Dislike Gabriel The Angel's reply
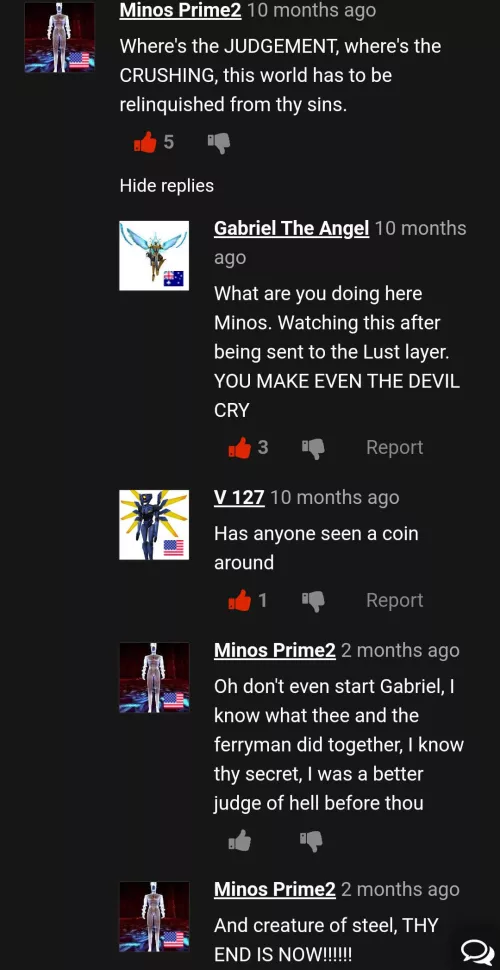 (x=313, y=448)
